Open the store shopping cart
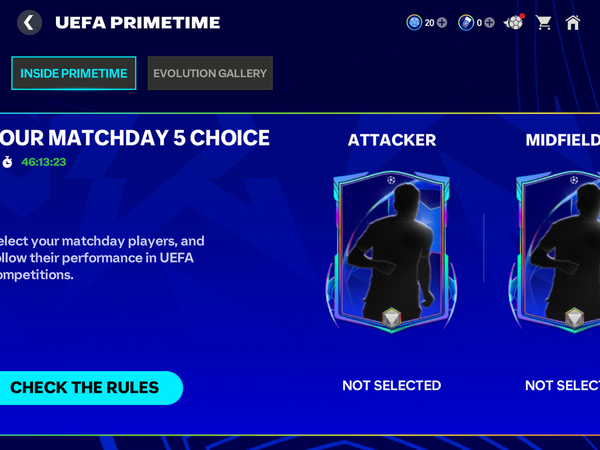 (x=544, y=22)
